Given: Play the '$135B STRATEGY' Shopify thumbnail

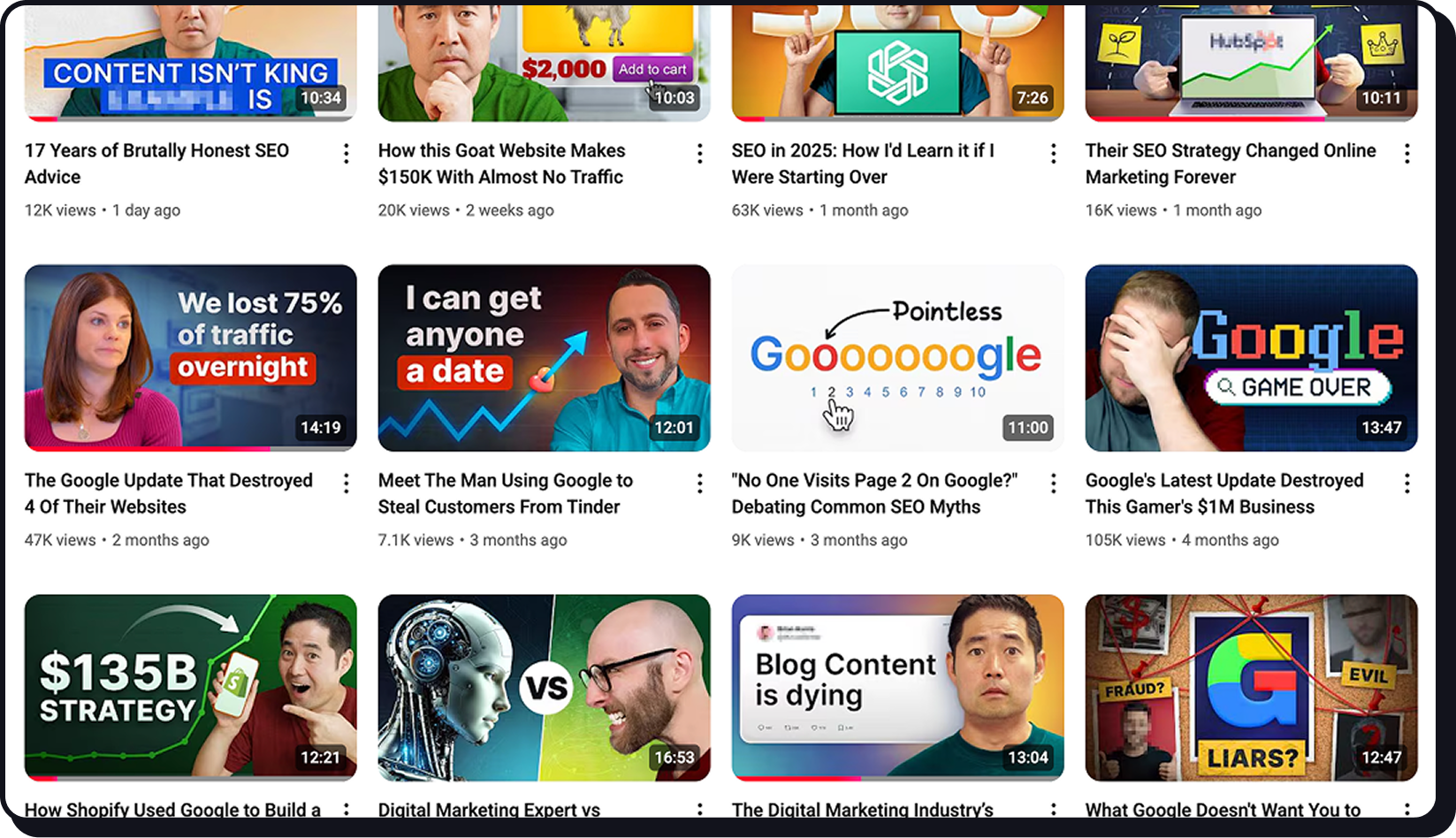Looking at the screenshot, I should point(191,688).
